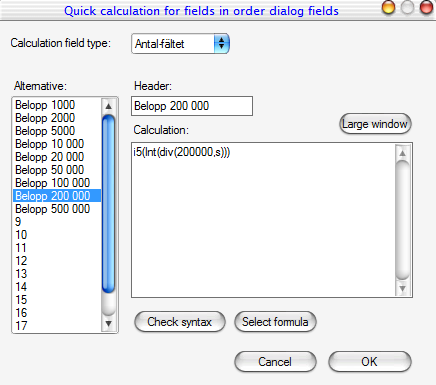
Task: Select Belopp 20 000 in the list
Action: click(x=57, y=157)
